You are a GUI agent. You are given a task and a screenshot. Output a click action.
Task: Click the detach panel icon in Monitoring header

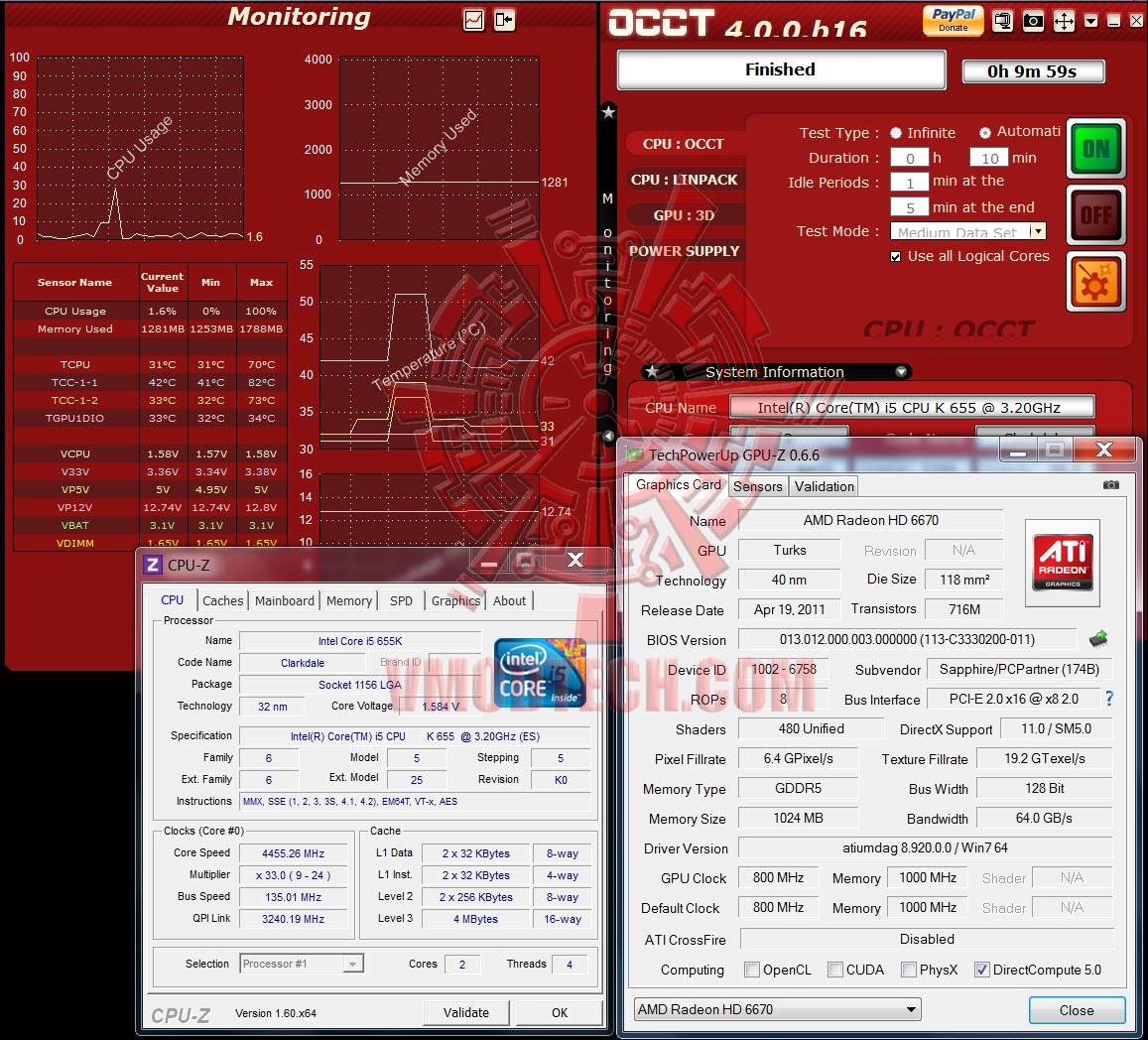click(504, 19)
